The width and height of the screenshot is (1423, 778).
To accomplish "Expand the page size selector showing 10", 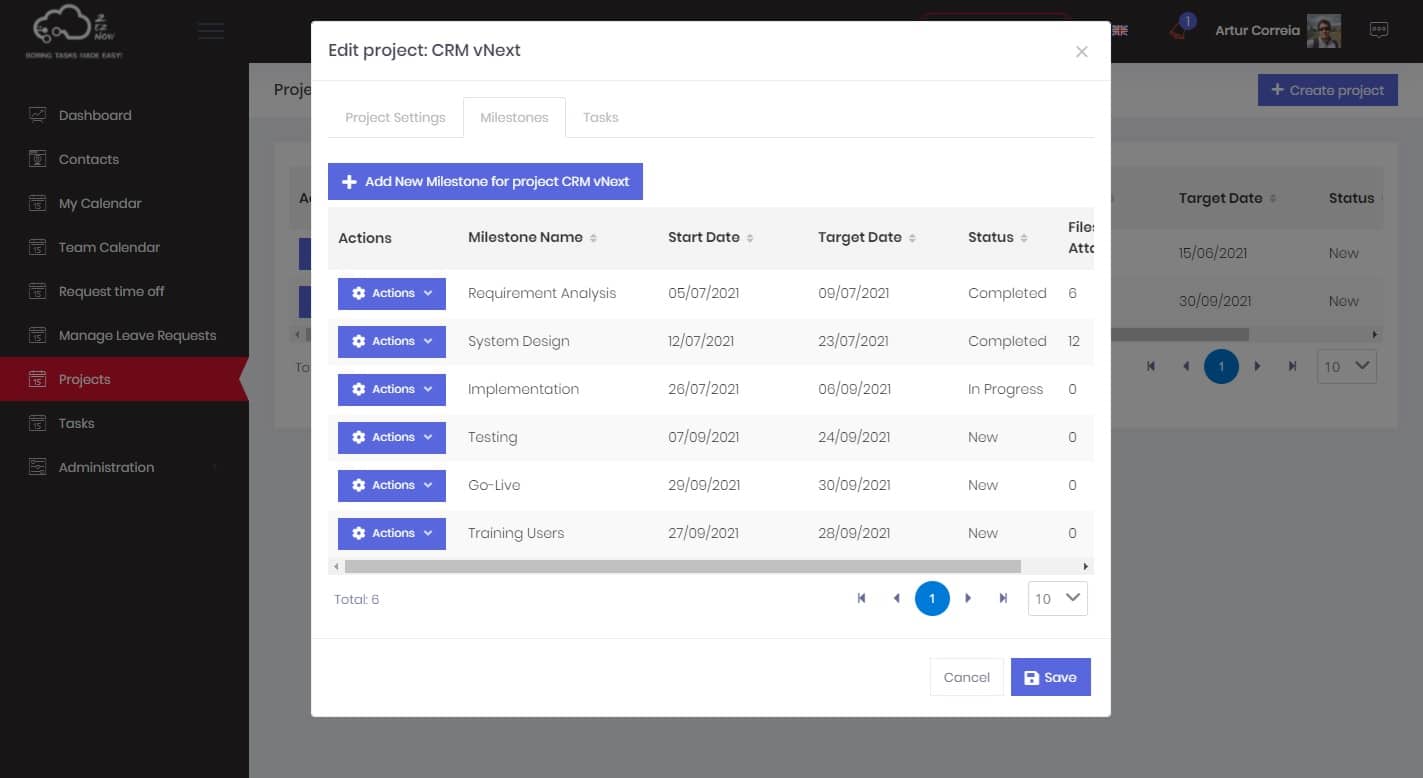I will pyautogui.click(x=1057, y=598).
